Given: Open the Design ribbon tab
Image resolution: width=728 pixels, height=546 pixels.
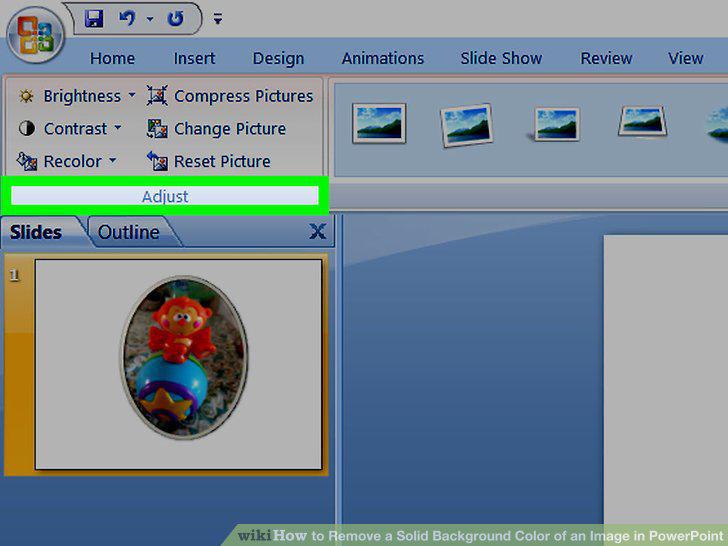Looking at the screenshot, I should click(x=278, y=58).
